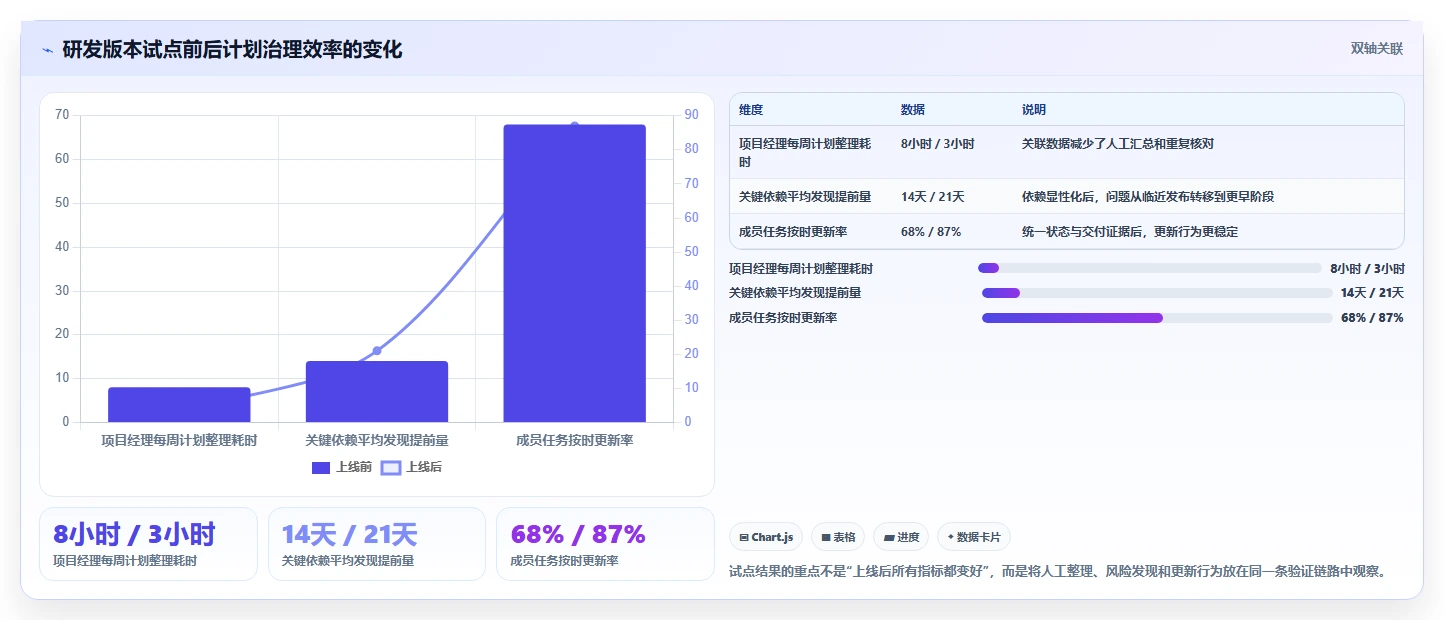The image size is (1444, 620).
Task: Click the diamond icon in 数据卡片 tag
Action: pyautogui.click(x=950, y=537)
